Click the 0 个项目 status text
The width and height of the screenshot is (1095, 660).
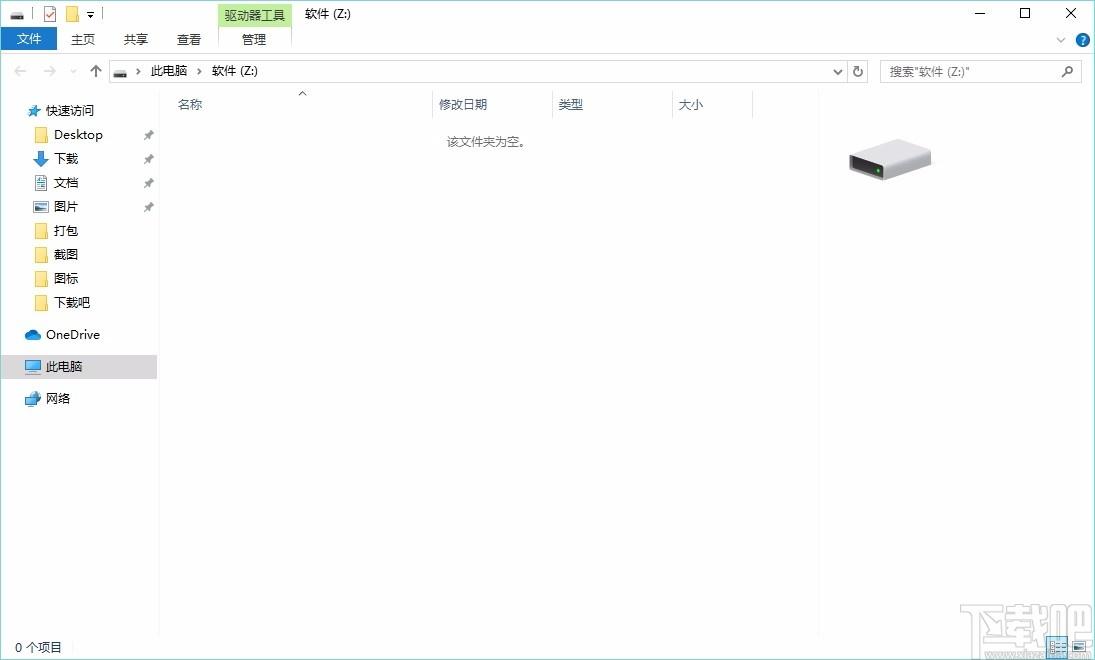coord(38,647)
